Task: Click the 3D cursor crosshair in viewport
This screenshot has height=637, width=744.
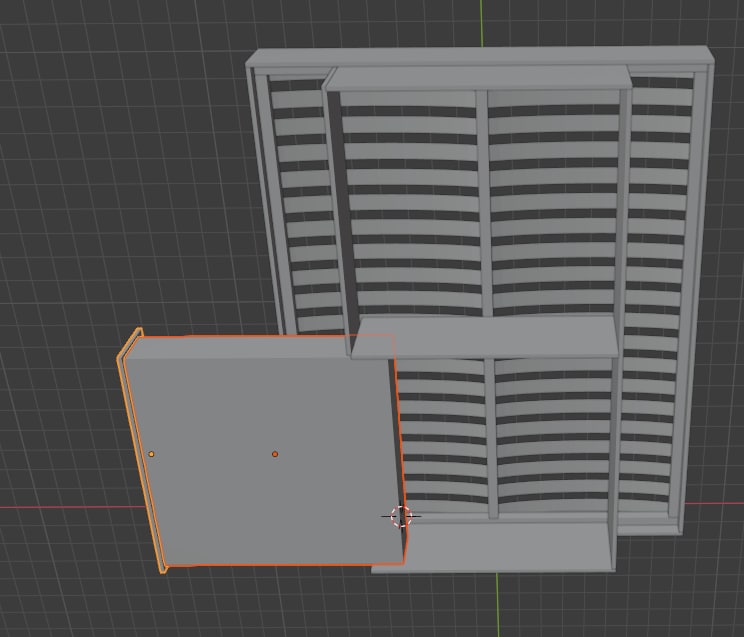Action: (x=401, y=516)
